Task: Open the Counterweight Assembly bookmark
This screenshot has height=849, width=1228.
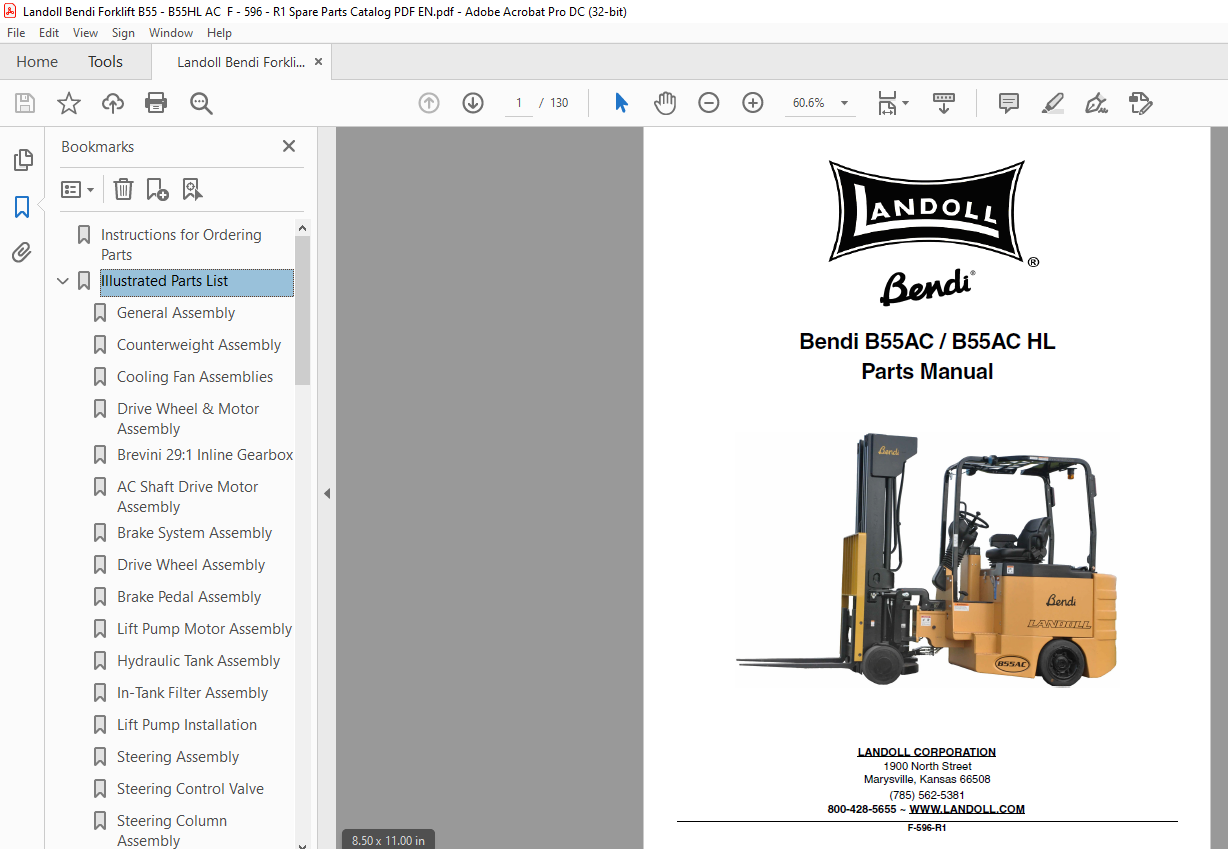Action: [x=199, y=345]
